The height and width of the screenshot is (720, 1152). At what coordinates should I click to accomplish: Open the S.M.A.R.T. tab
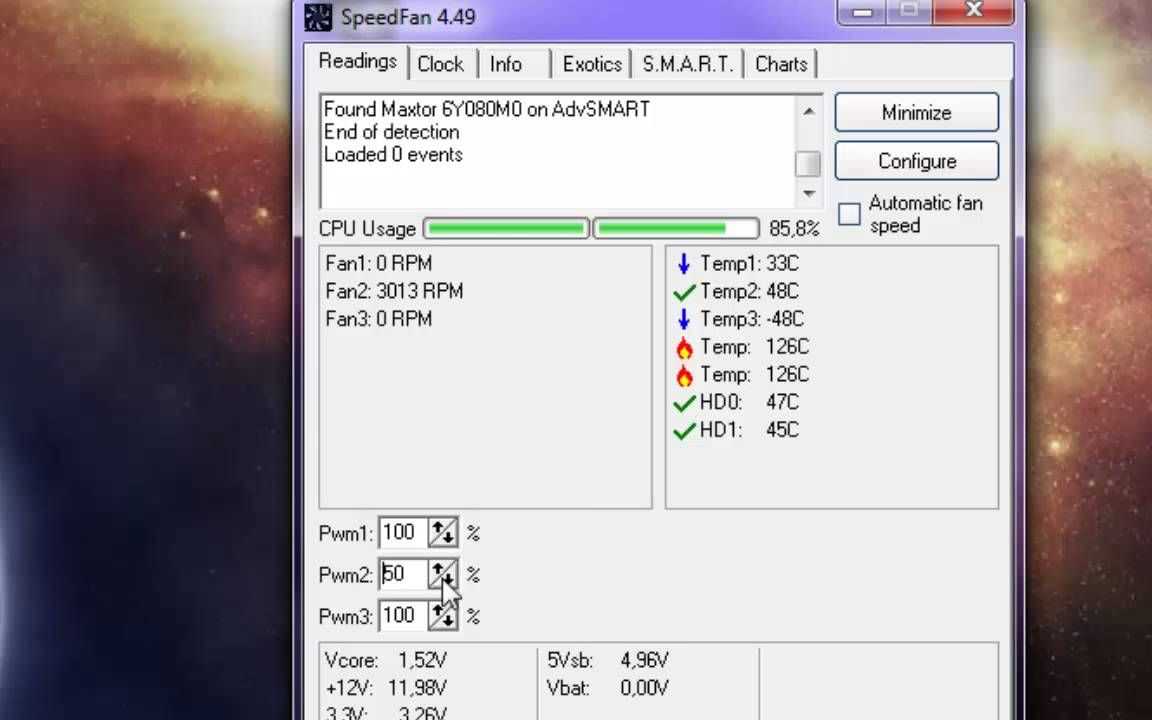click(x=688, y=64)
